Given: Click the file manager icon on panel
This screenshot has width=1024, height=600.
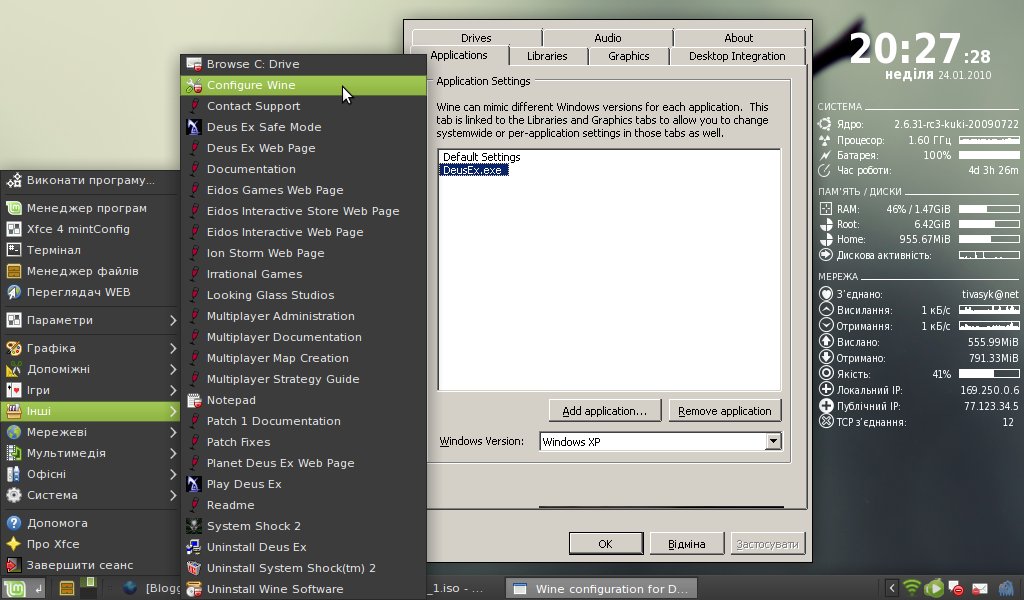Looking at the screenshot, I should (67, 589).
